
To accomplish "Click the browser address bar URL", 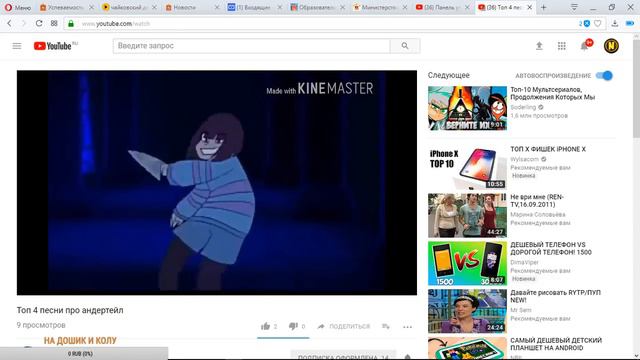I will [x=116, y=24].
